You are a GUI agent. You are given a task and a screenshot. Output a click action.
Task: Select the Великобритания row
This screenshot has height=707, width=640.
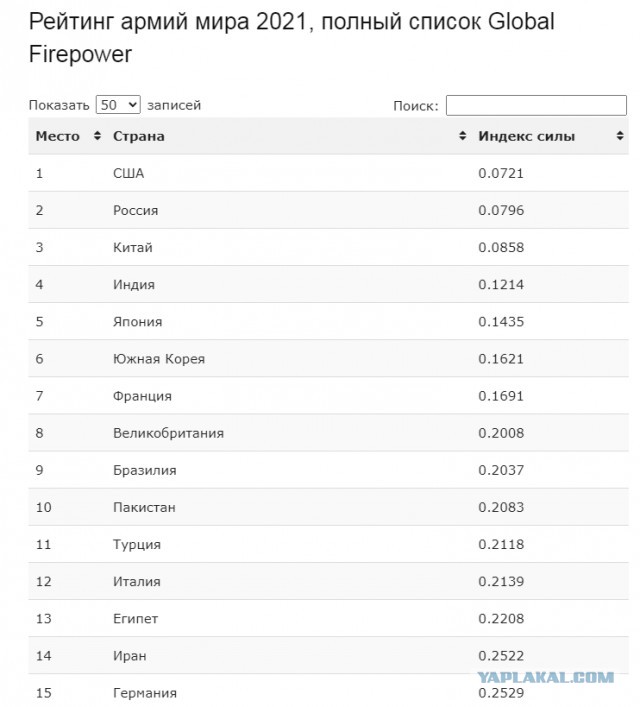[328, 433]
